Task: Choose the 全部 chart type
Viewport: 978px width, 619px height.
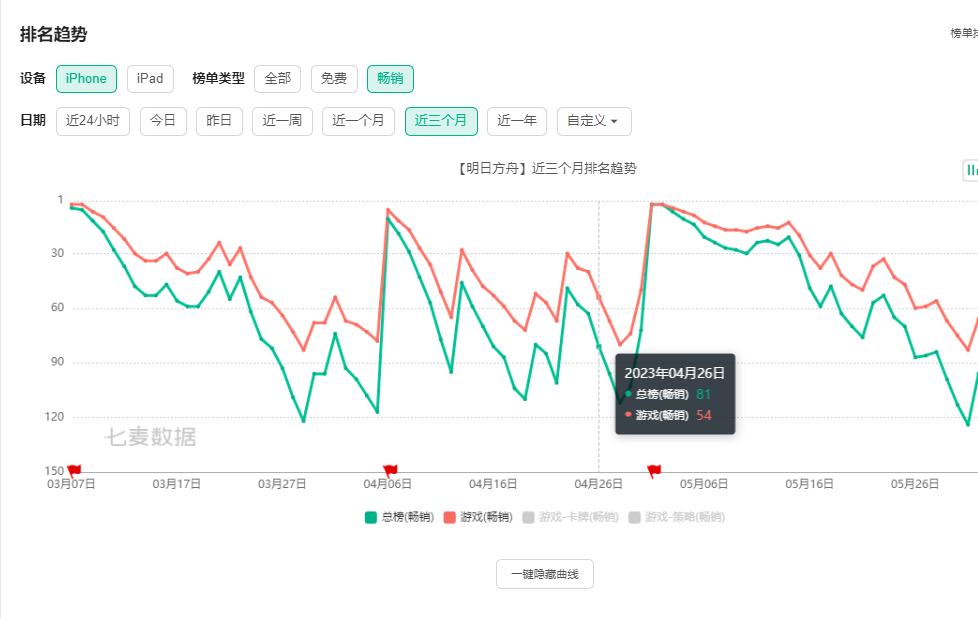Action: [278, 79]
